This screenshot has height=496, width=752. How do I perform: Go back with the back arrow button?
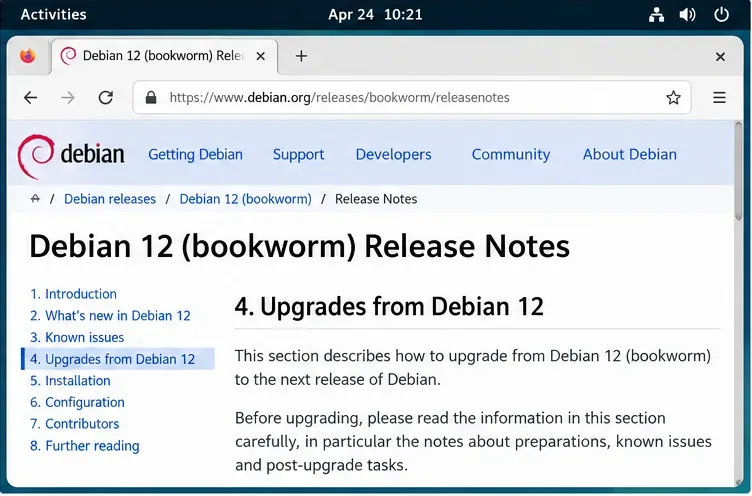(31, 98)
